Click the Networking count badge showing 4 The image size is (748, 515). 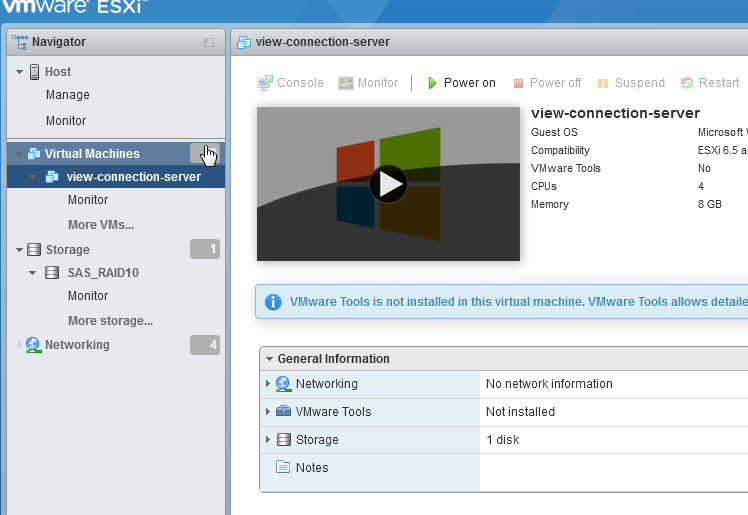click(x=205, y=345)
